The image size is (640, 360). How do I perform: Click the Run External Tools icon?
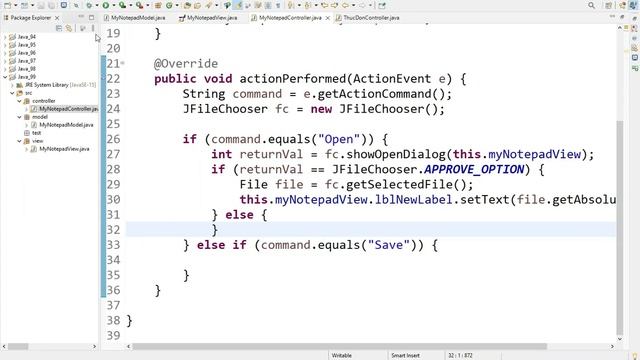click(x=140, y=5)
